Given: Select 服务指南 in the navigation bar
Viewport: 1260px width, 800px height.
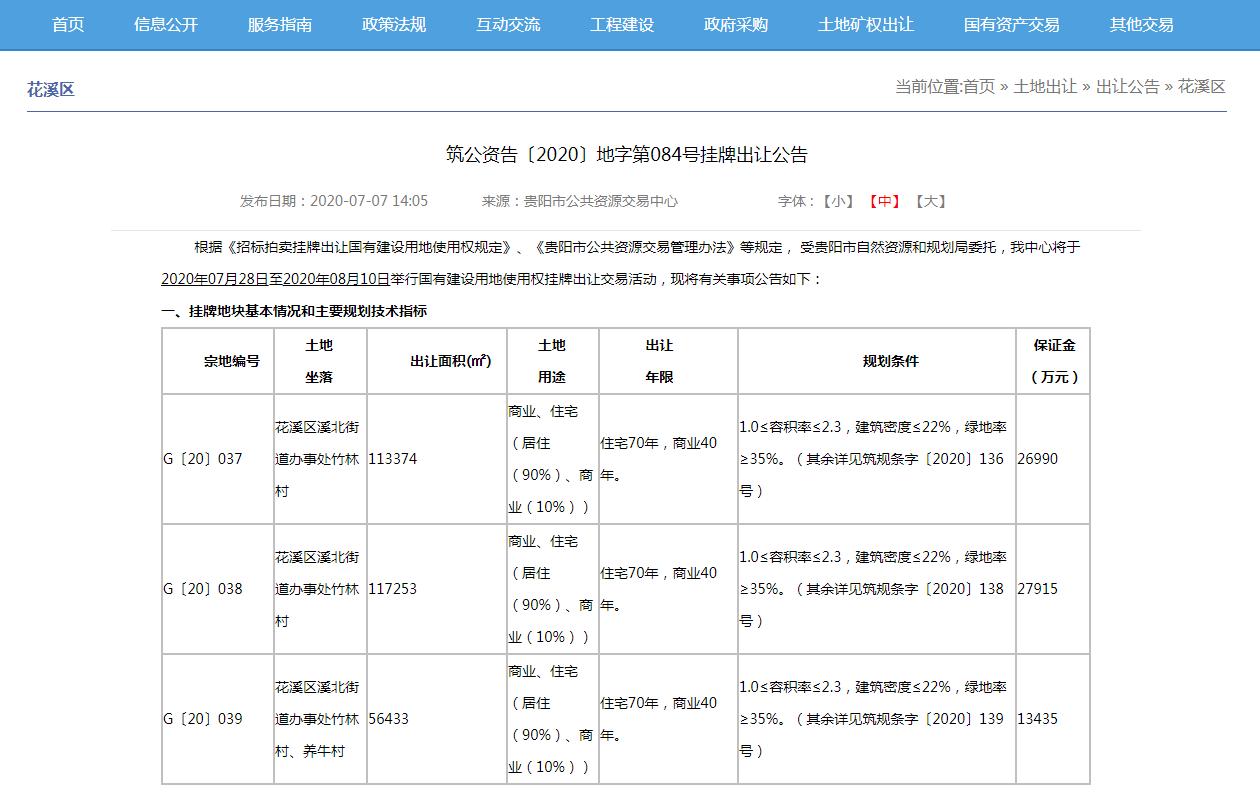Looking at the screenshot, I should [277, 25].
